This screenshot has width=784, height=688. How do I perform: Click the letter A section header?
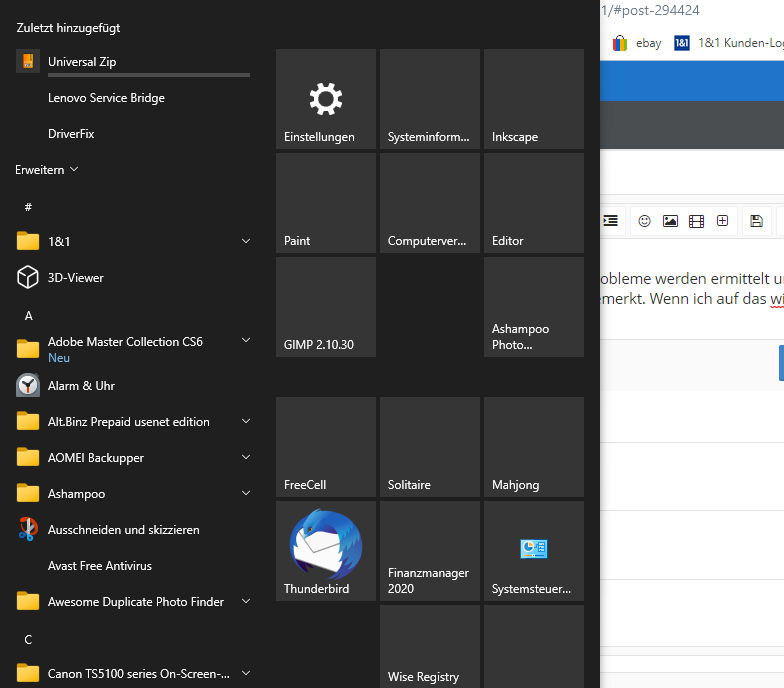[x=28, y=316]
